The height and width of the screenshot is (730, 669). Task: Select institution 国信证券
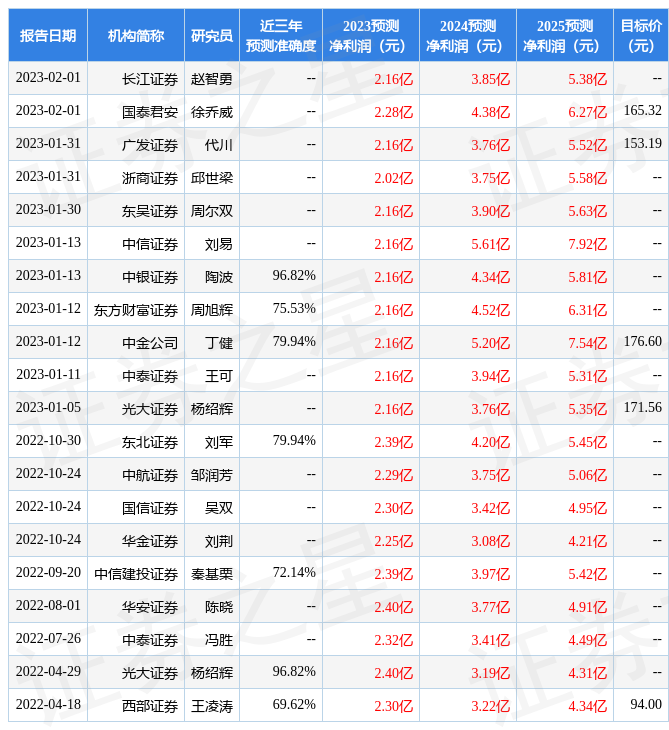(150, 509)
